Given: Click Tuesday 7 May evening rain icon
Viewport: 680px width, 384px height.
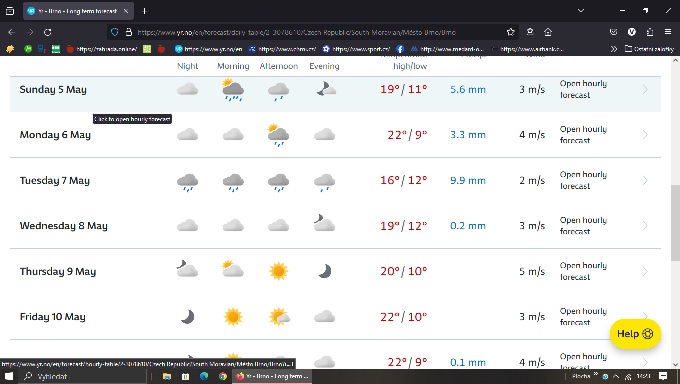Looking at the screenshot, I should click(324, 182).
